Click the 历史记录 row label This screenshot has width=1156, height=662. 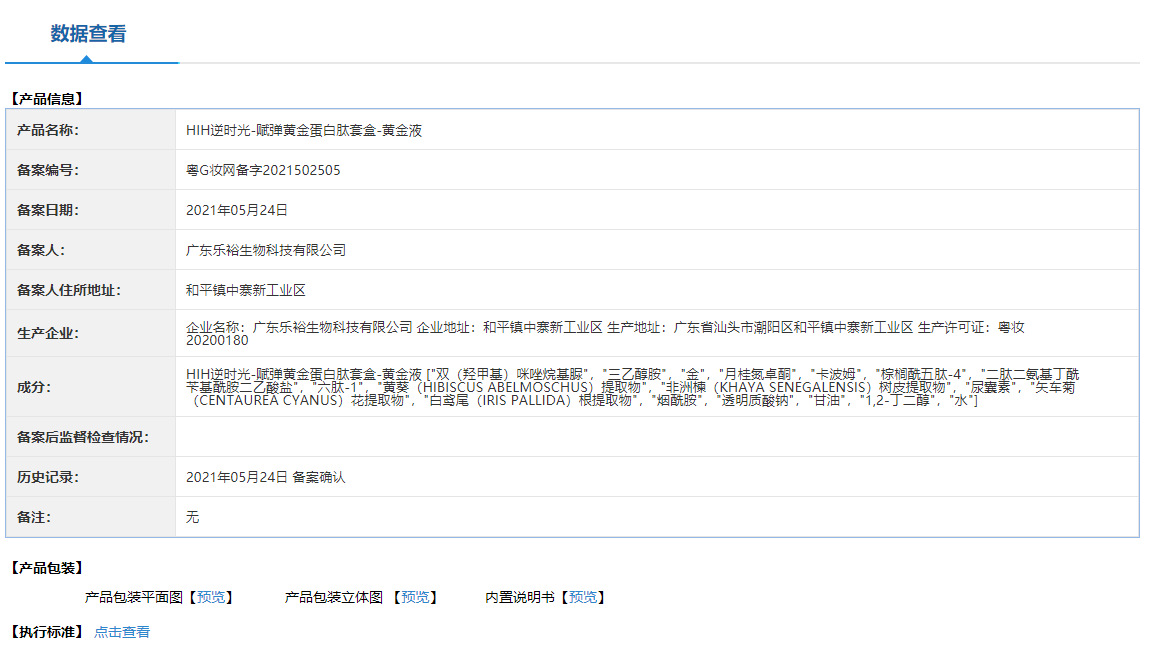click(x=48, y=477)
